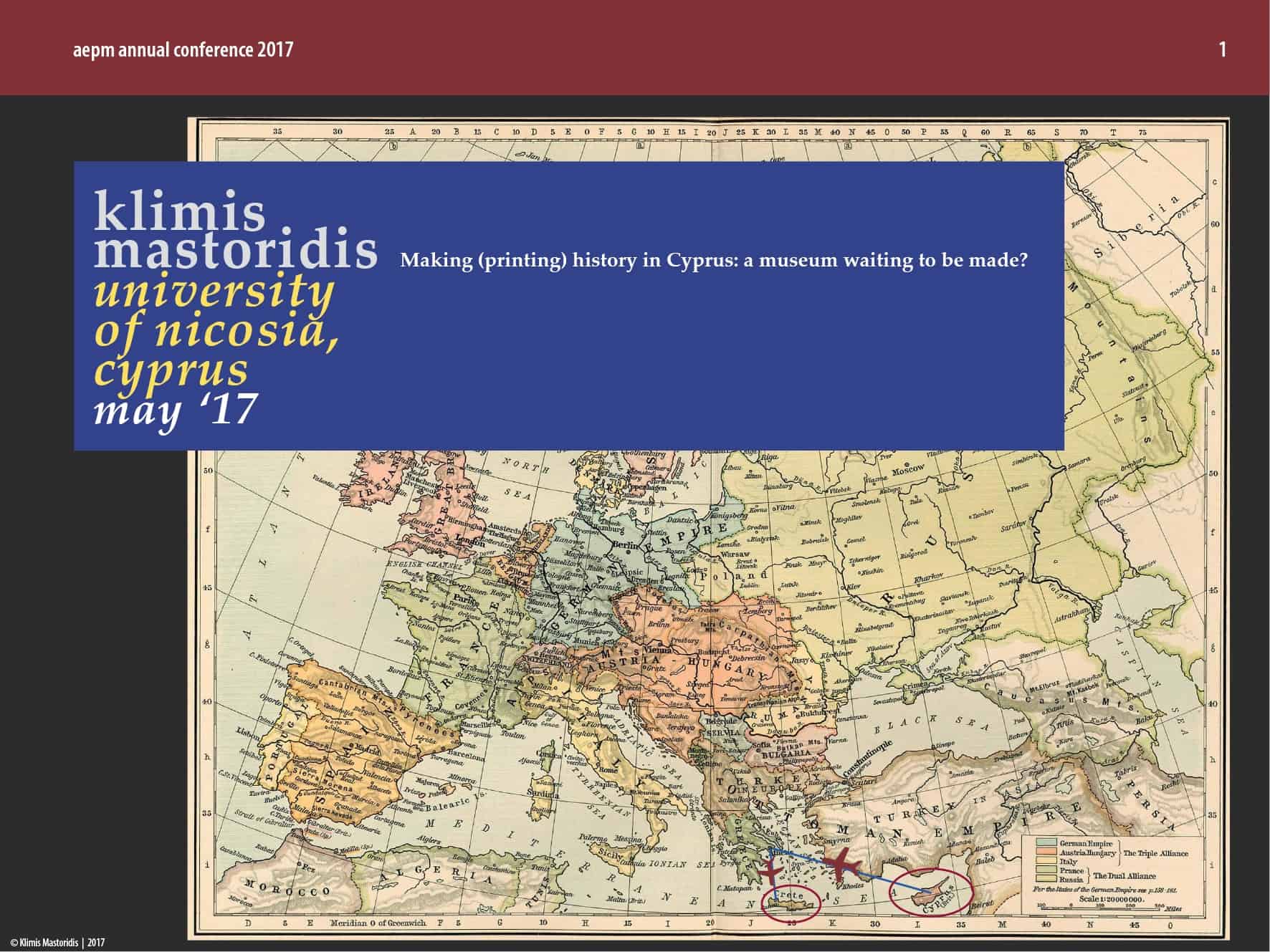Click the slide number 1

tap(1222, 49)
